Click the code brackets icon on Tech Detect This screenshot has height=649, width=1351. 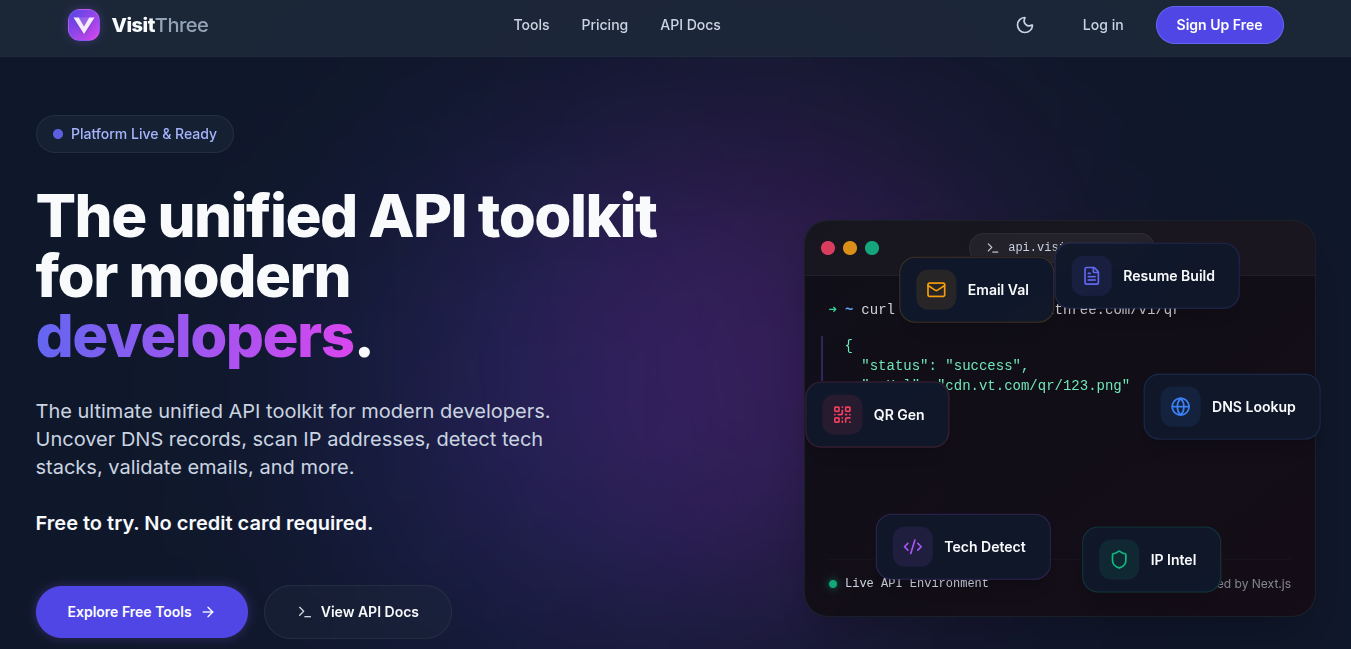[x=912, y=547]
